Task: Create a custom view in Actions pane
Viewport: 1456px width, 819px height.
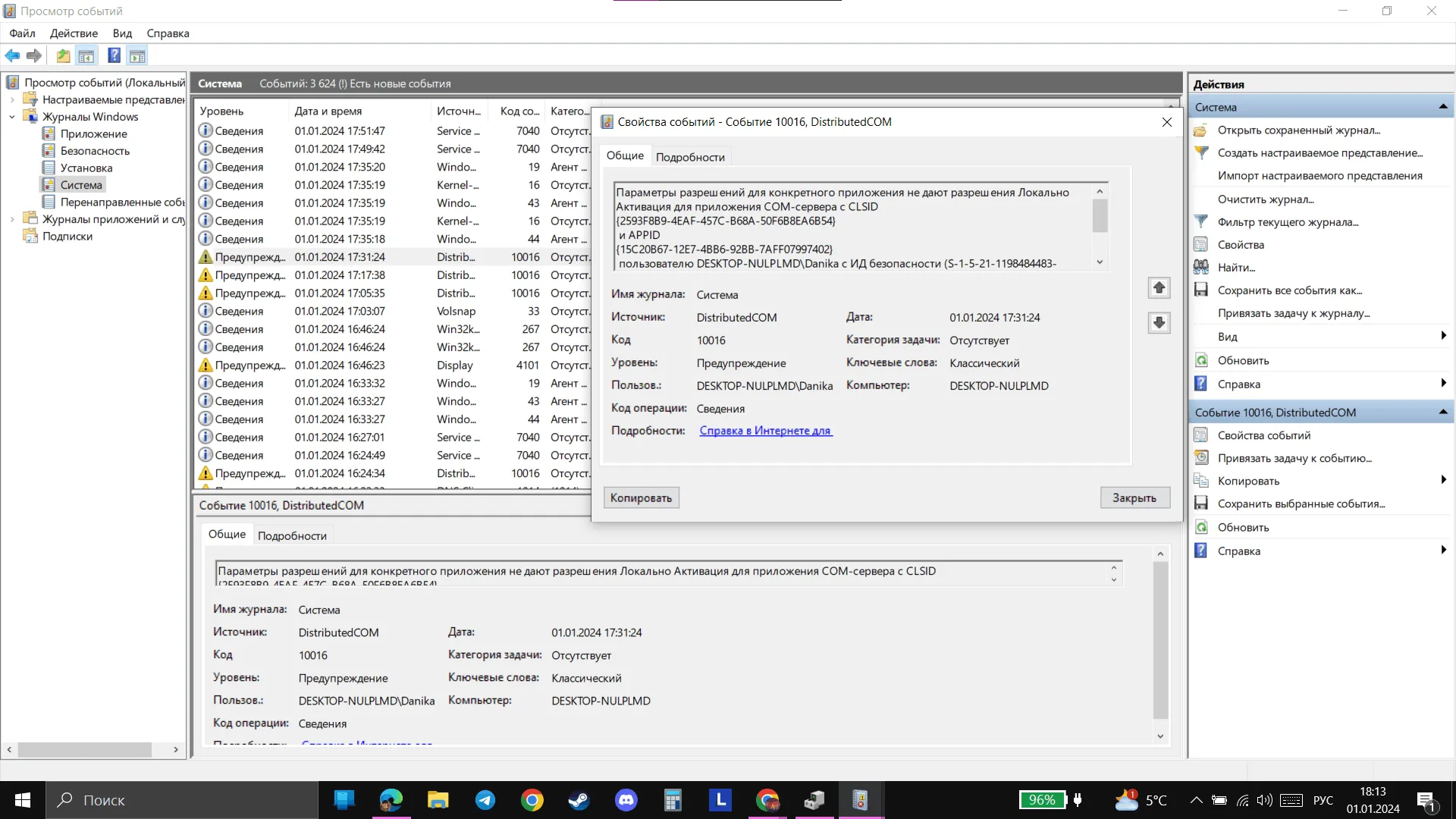Action: point(1319,153)
